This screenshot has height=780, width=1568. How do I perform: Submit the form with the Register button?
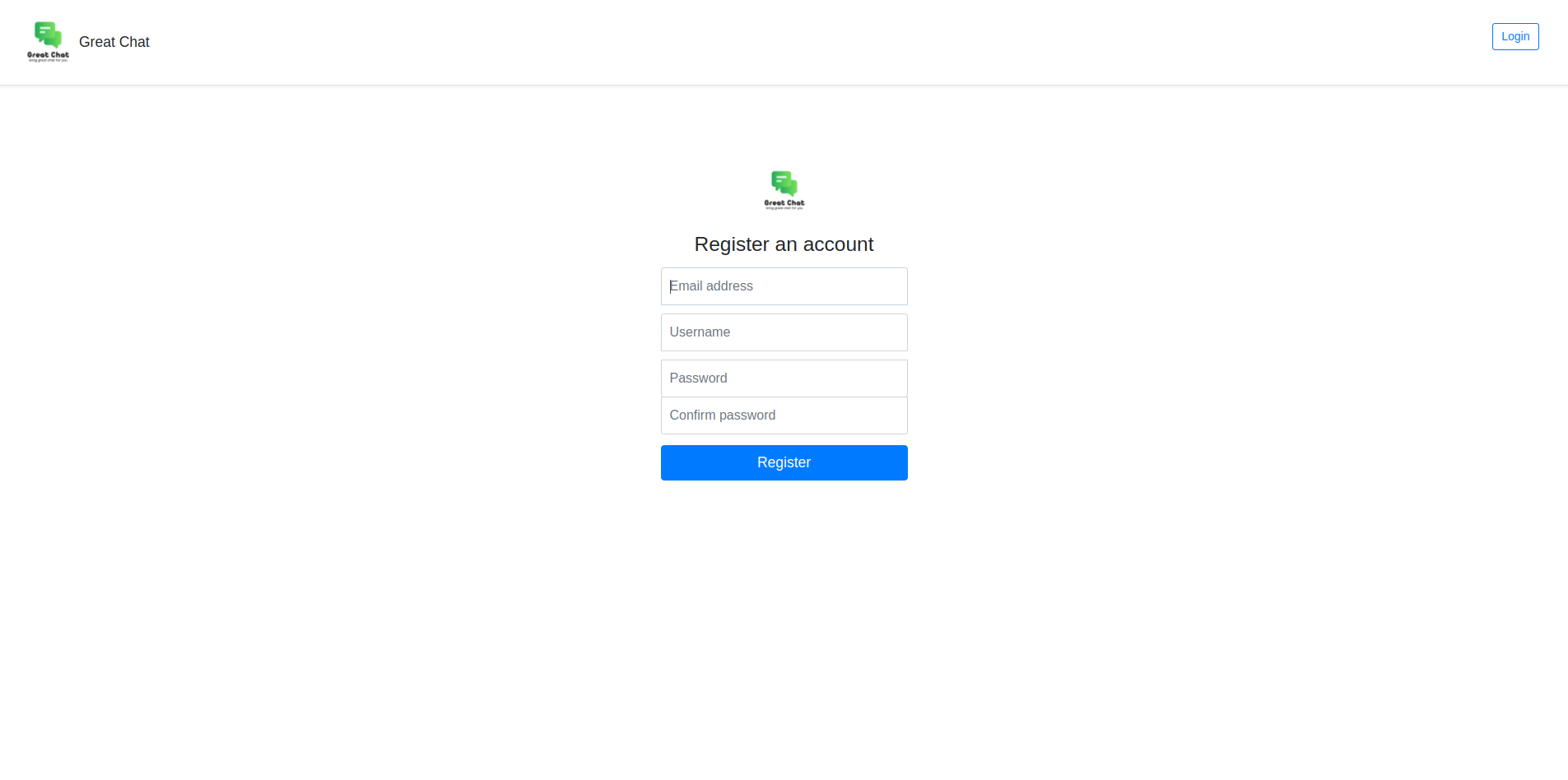[784, 462]
